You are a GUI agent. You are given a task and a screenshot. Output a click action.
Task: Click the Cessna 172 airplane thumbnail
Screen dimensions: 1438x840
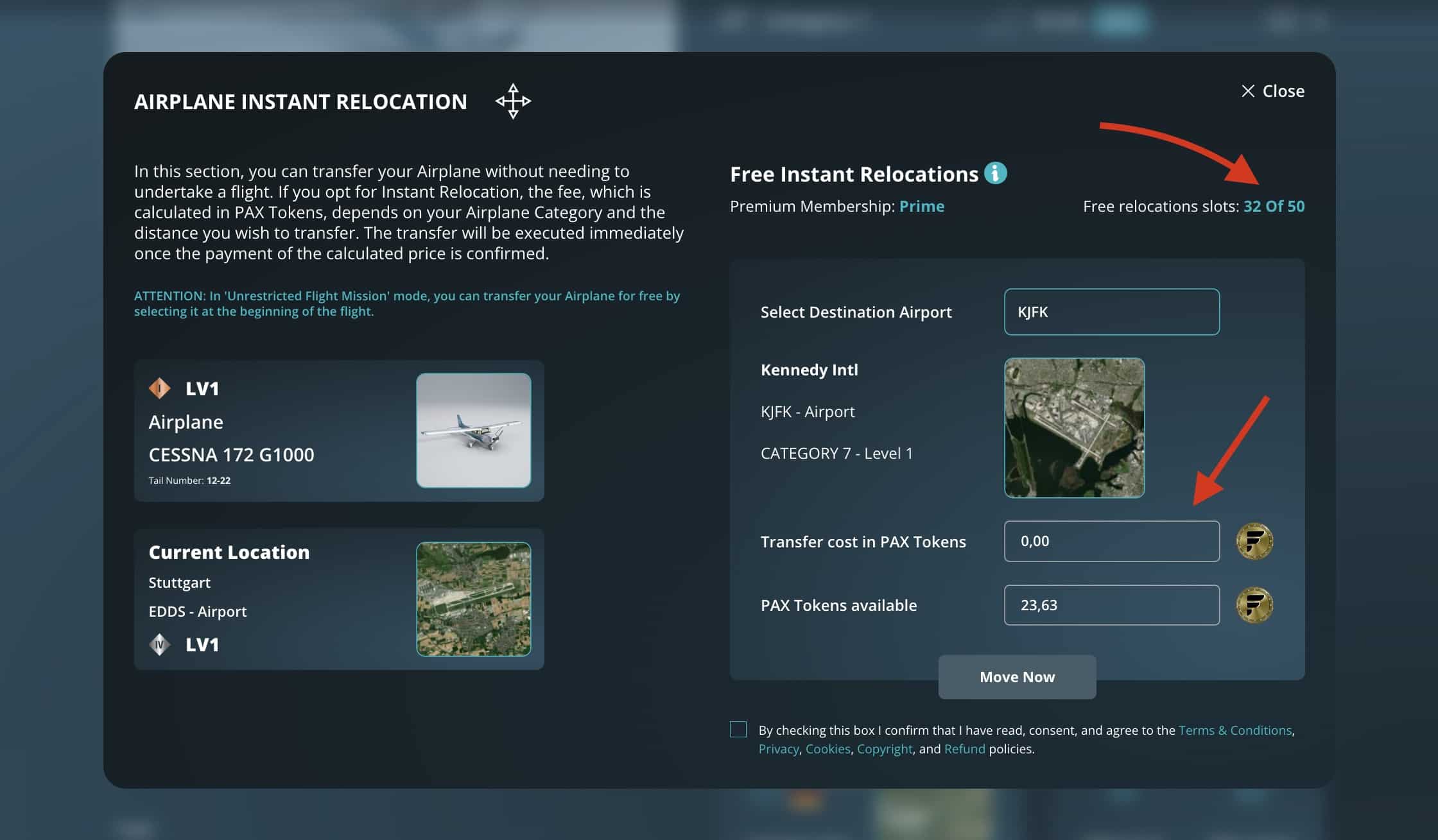click(x=473, y=431)
